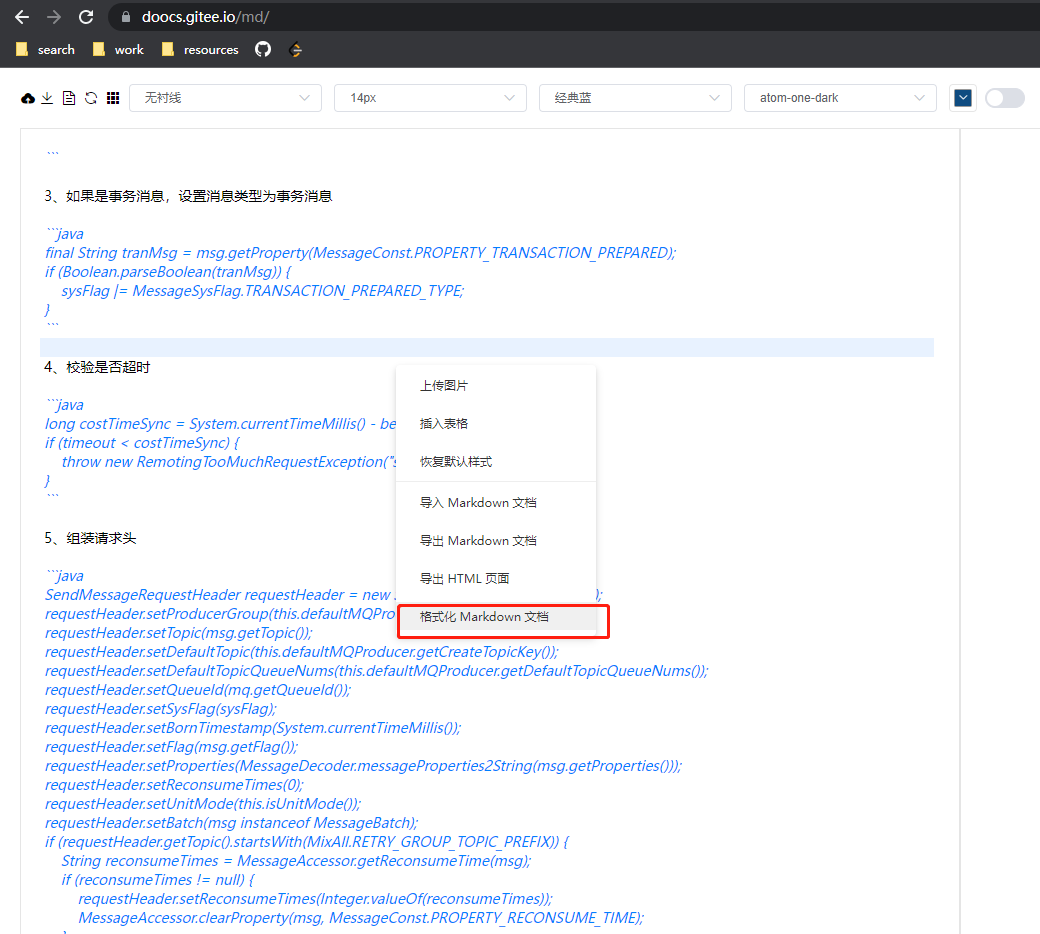Click the browser back arrow
The height and width of the screenshot is (934, 1040).
click(22, 17)
